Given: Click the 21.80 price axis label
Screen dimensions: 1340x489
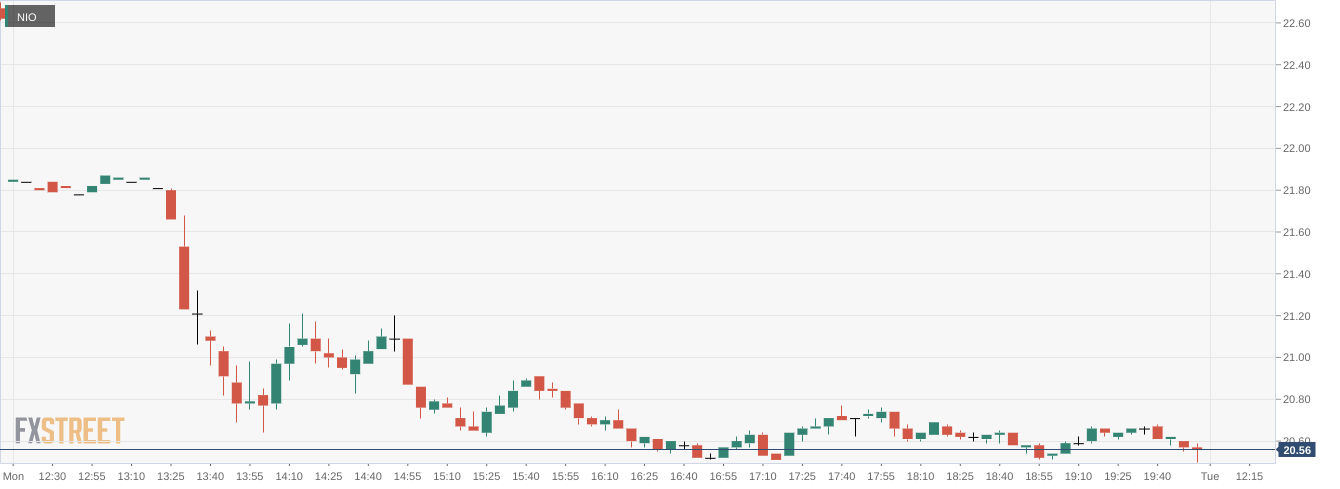Looking at the screenshot, I should point(1296,191).
